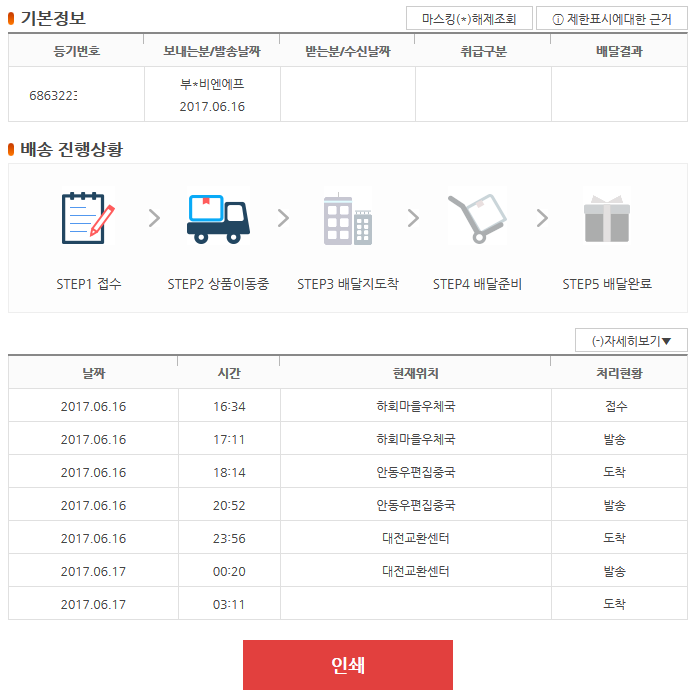Viewport: 696px width, 692px height.
Task: Click the STEP1 접수 notepad icon
Action: 88,217
